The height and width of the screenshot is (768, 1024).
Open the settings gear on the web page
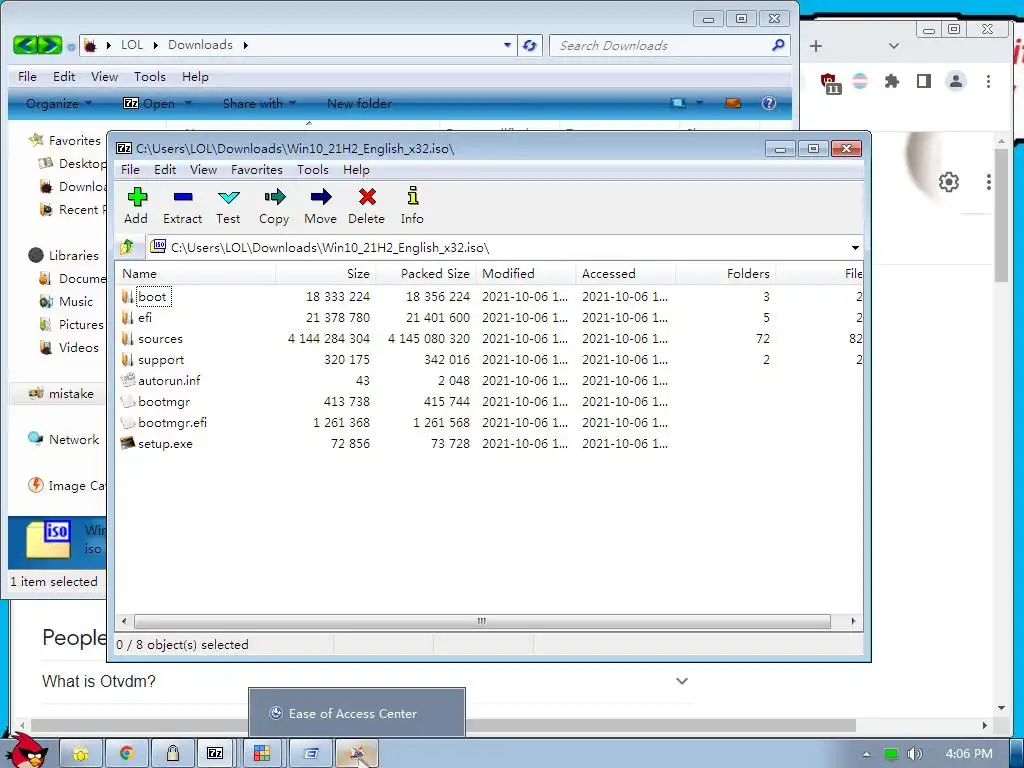948,182
